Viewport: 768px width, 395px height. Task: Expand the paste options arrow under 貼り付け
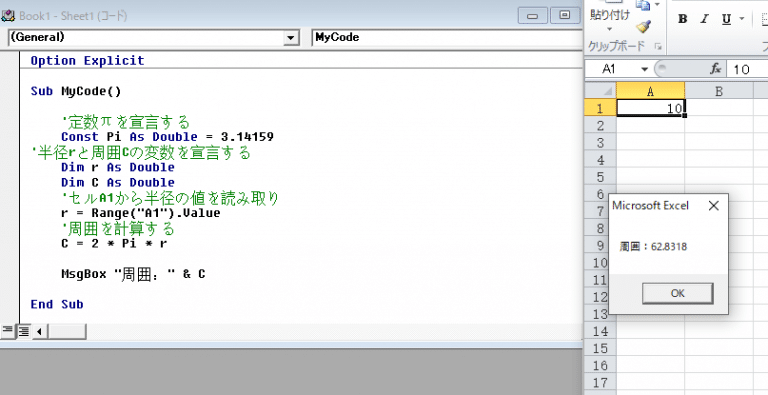tap(609, 29)
